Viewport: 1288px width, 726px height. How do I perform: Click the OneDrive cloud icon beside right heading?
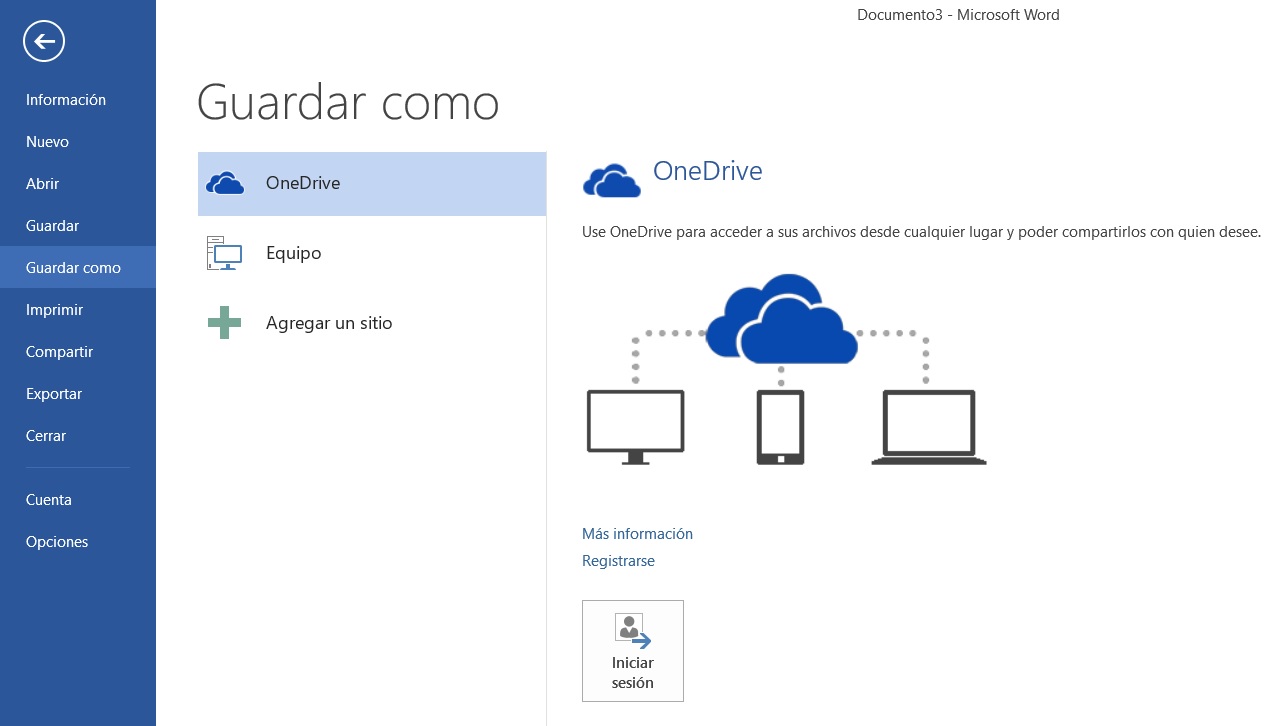tap(611, 181)
